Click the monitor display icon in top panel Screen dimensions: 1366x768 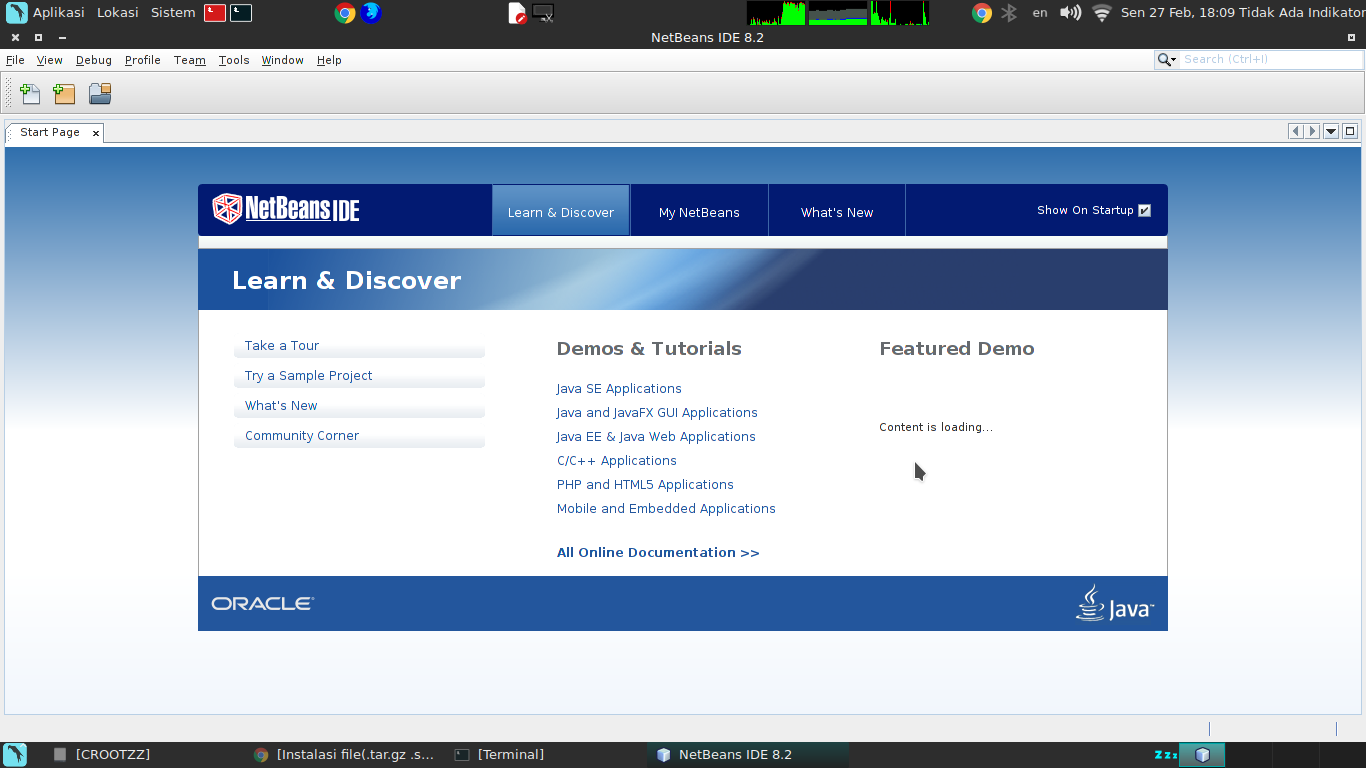pos(543,13)
